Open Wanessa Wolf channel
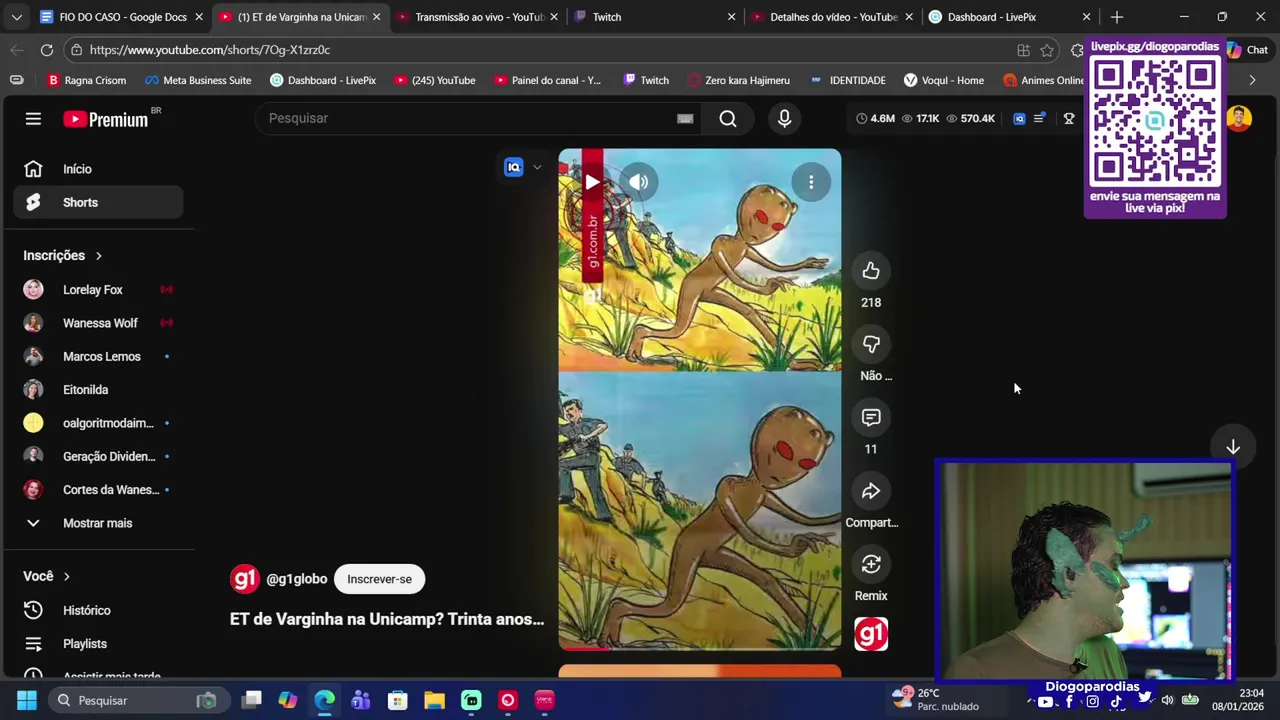 point(98,323)
